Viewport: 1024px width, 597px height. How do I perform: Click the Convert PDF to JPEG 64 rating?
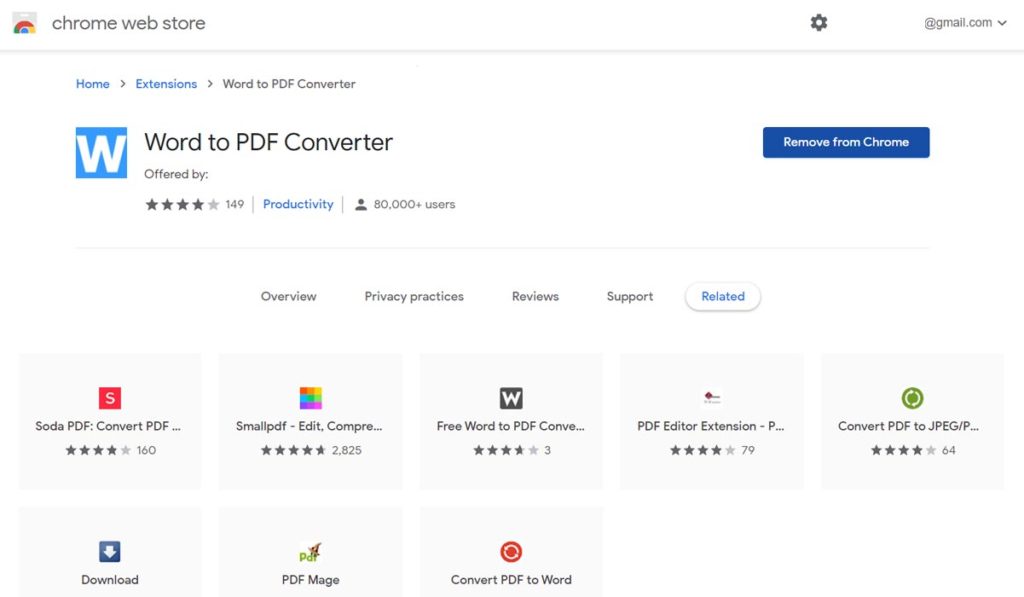click(x=948, y=450)
